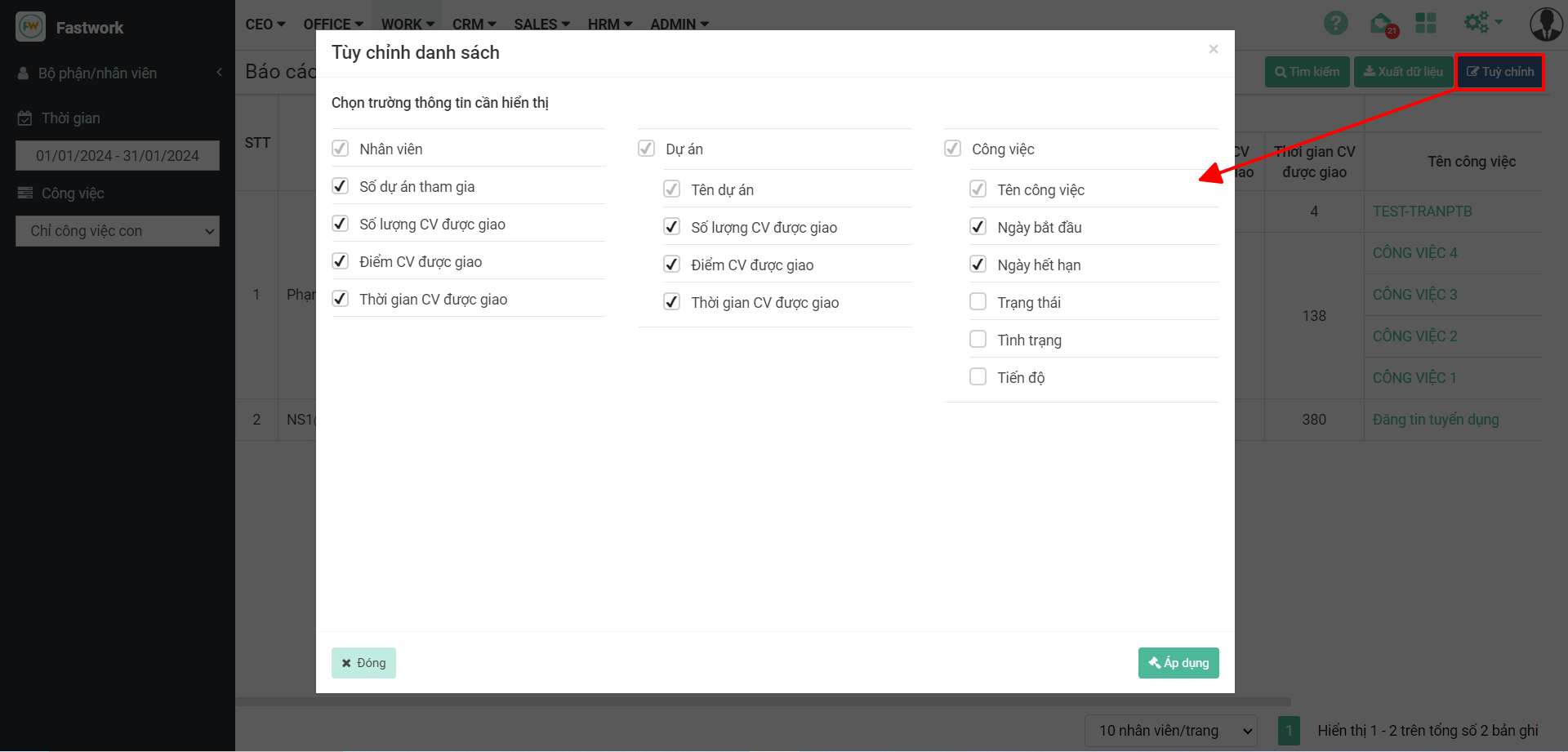Tick the 'Tiến độ' checkbox
Screen dimensions: 1568x752
978,377
